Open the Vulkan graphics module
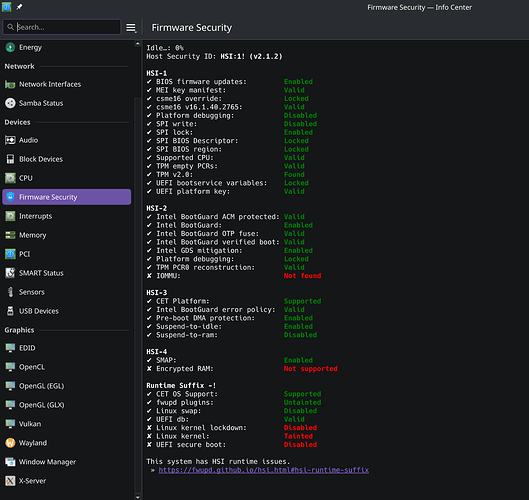 (66, 424)
